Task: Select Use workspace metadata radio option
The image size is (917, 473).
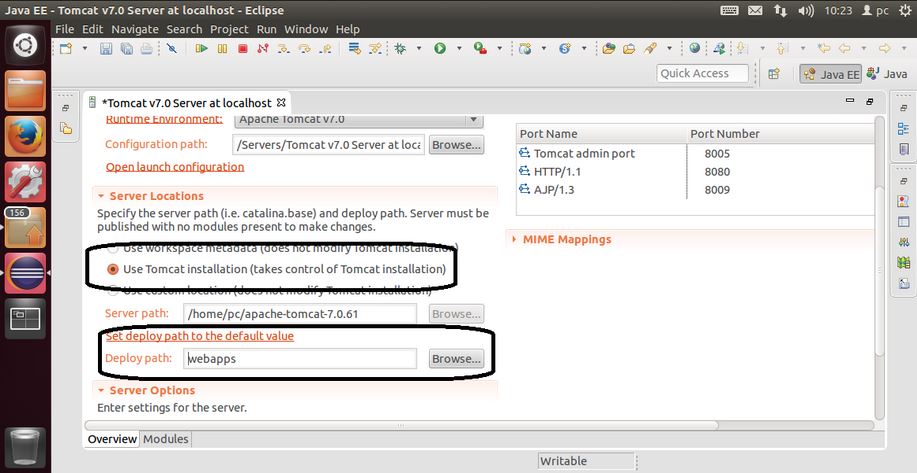Action: pos(113,247)
